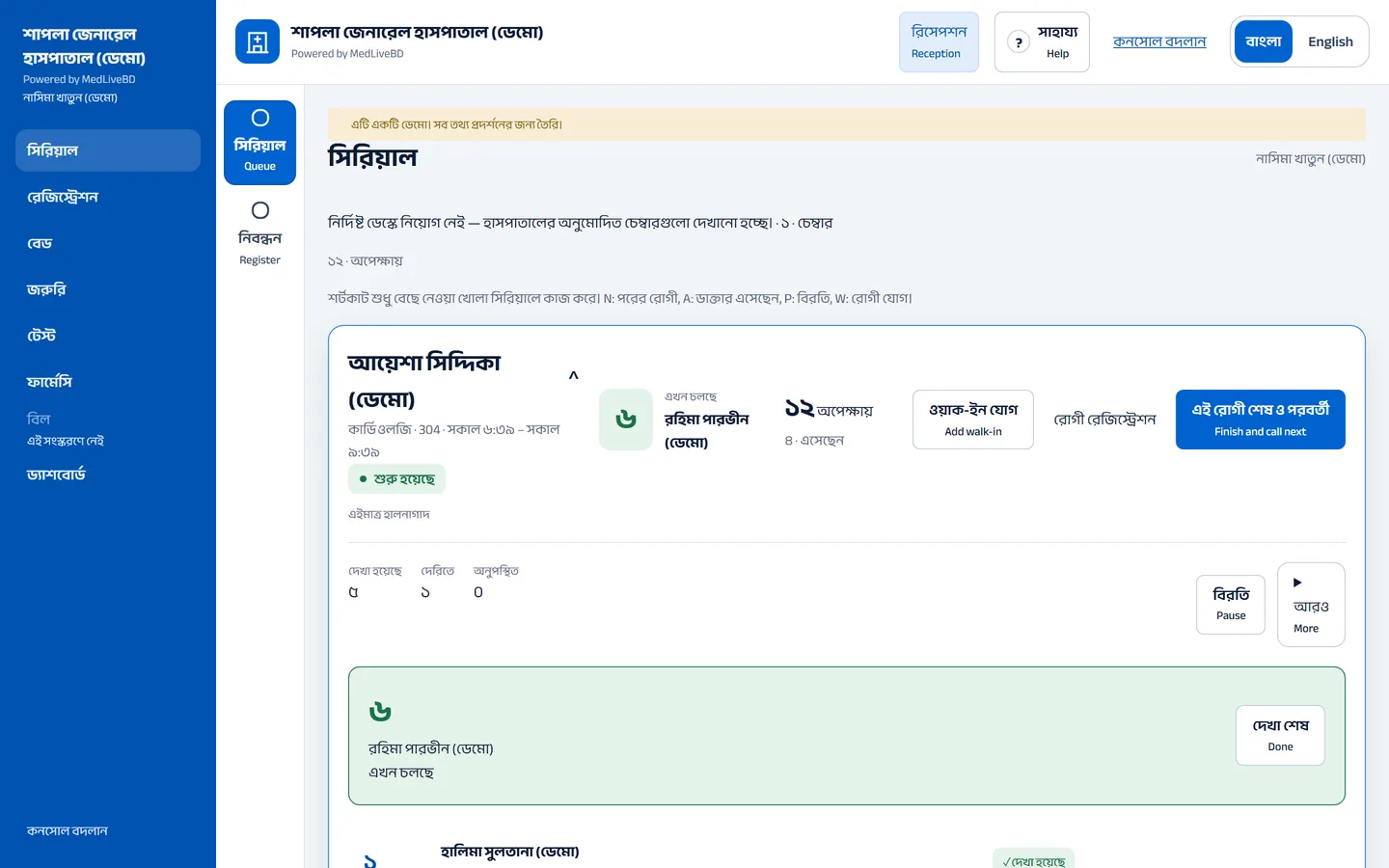
Task: Click Finish and call next button
Action: pyautogui.click(x=1261, y=420)
